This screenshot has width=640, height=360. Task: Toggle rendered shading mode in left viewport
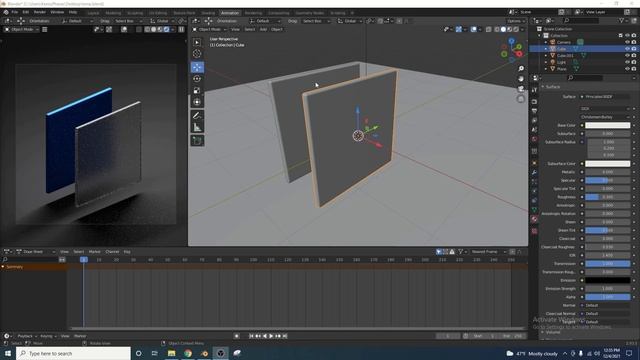166,29
